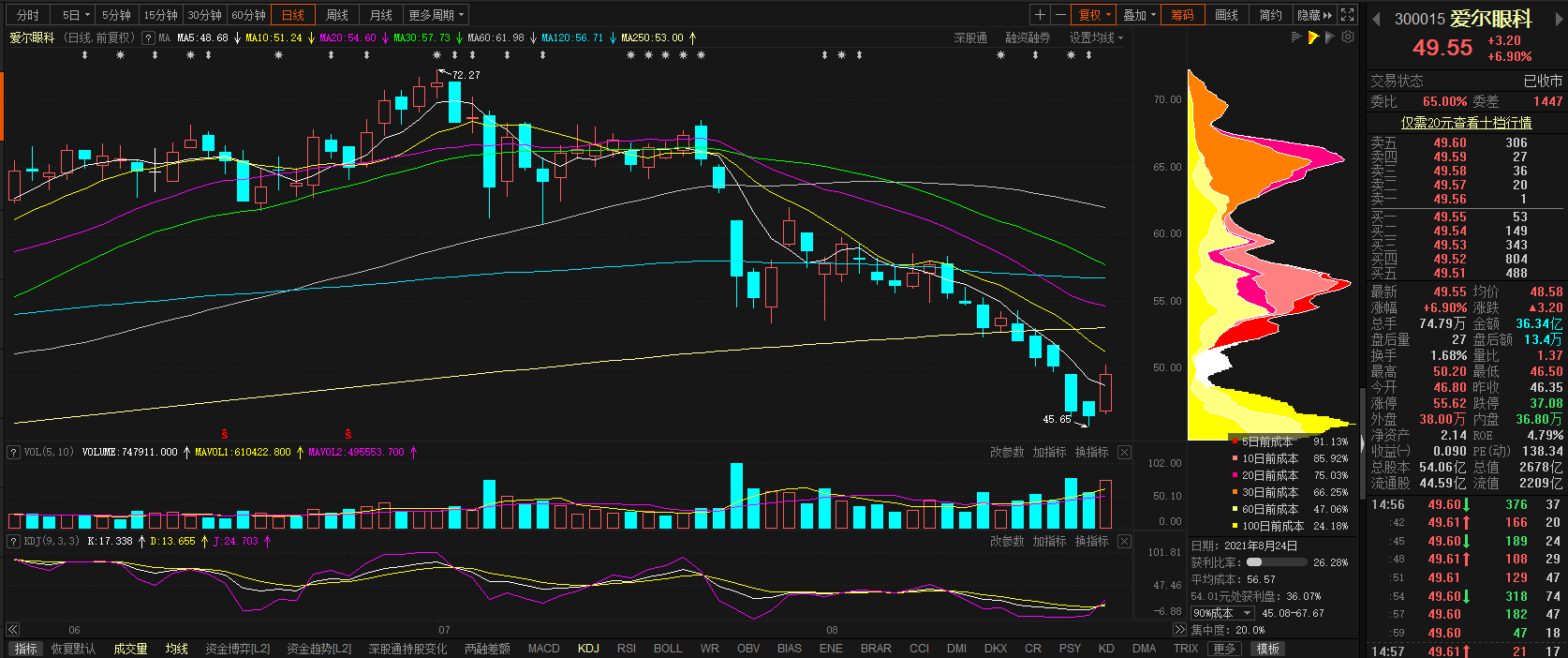The width and height of the screenshot is (1568, 658).
Task: Click 仅需20元查看十档行情 link
Action: tap(1466, 123)
